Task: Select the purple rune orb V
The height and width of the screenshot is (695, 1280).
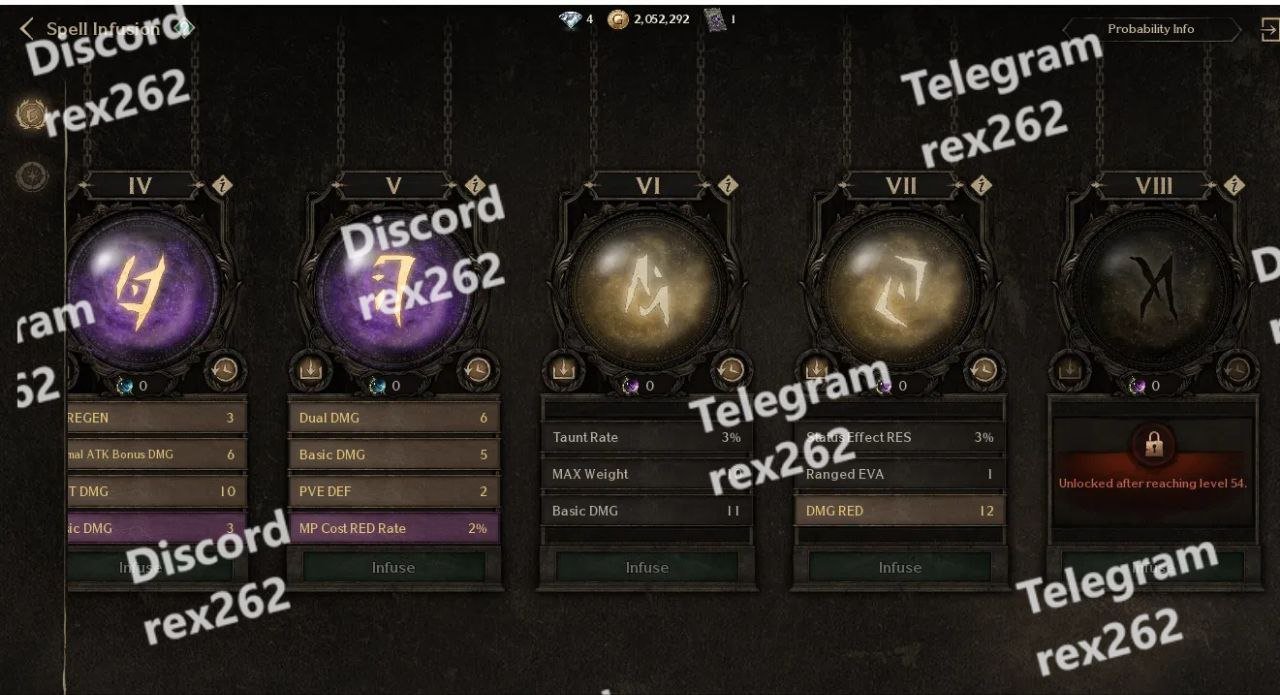Action: click(x=394, y=290)
